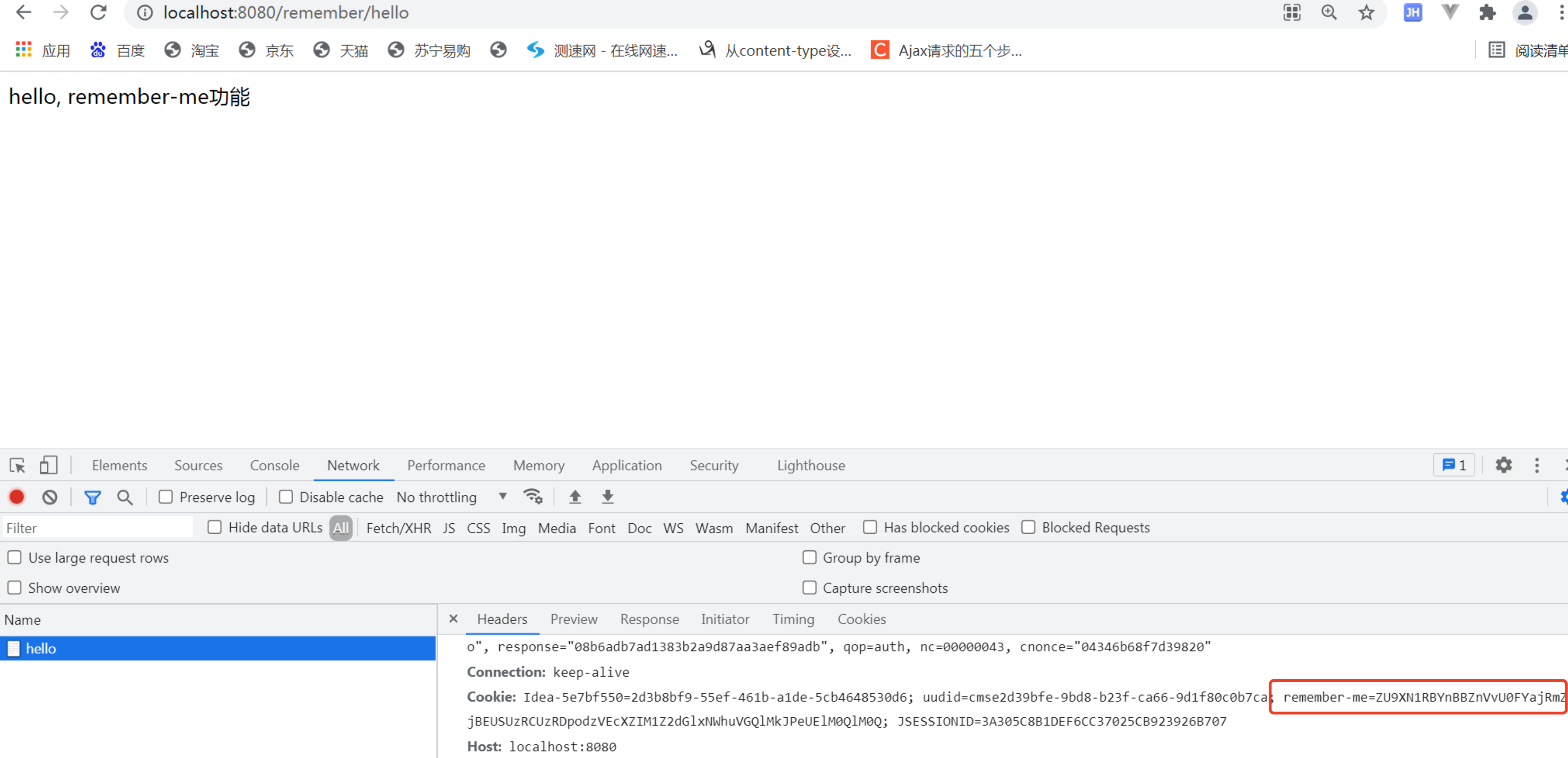
Task: Open the DevTools three-dot menu
Action: pyautogui.click(x=1537, y=466)
